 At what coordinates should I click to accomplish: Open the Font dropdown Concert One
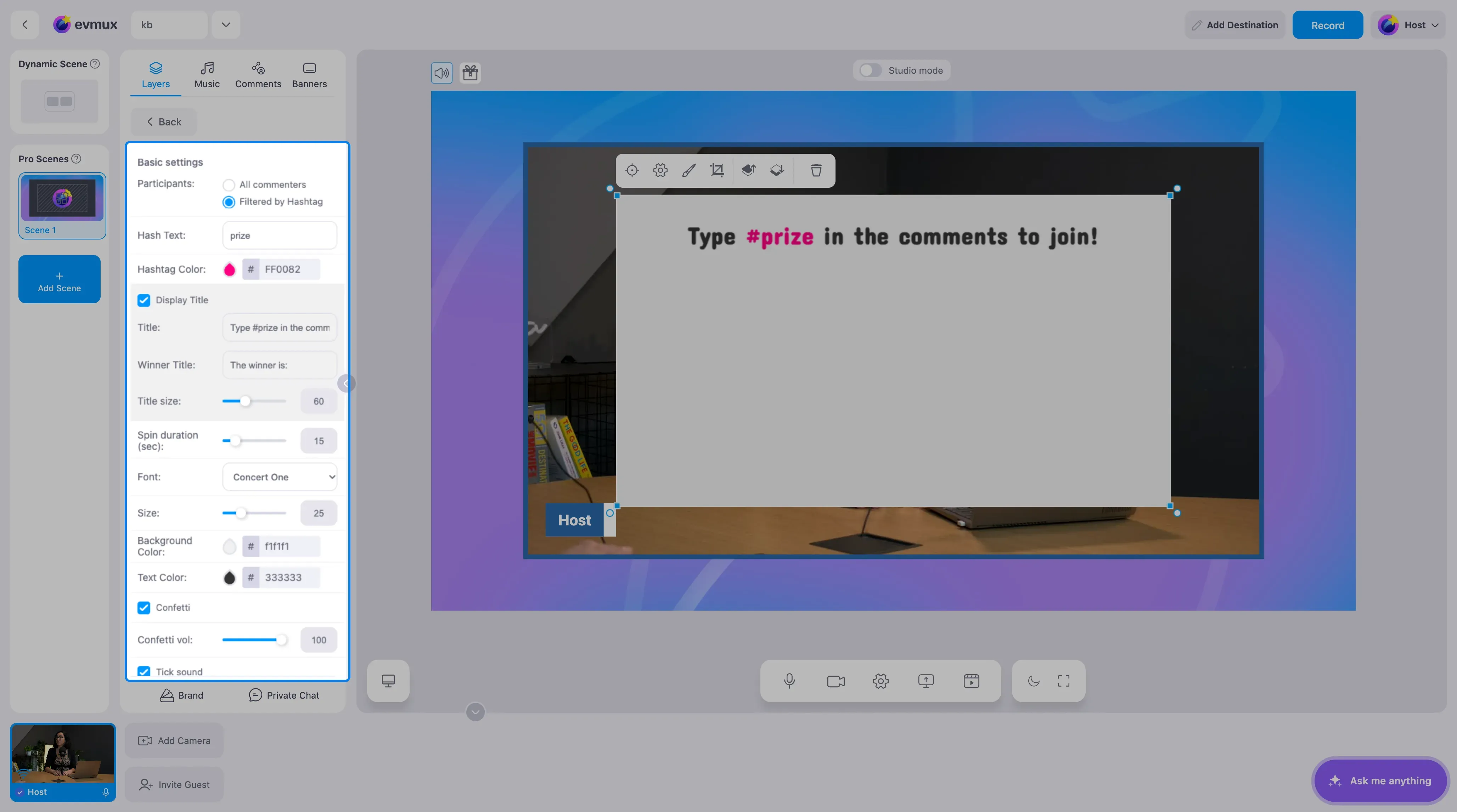tap(280, 477)
